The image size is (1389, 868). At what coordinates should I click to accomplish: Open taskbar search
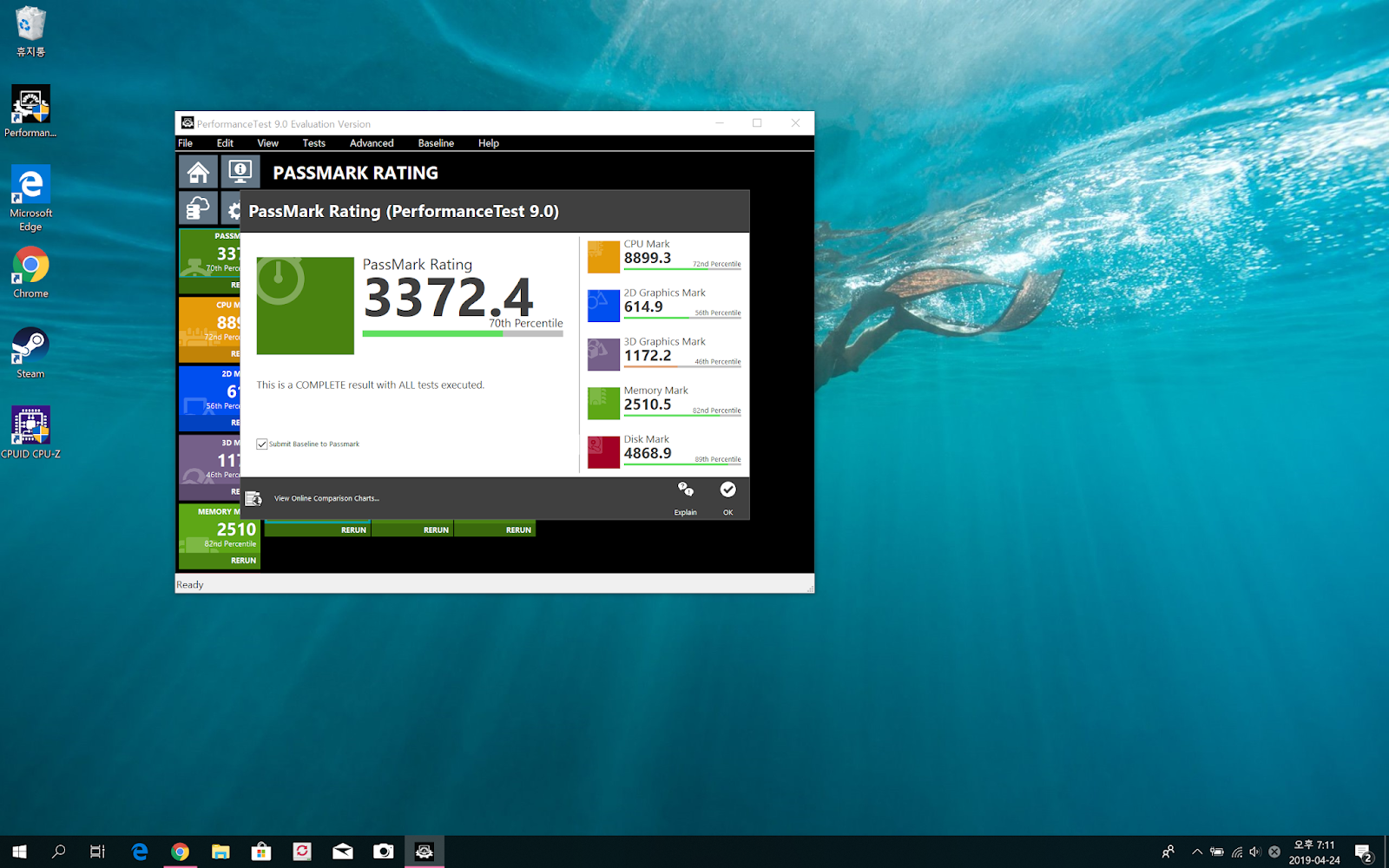pos(59,852)
